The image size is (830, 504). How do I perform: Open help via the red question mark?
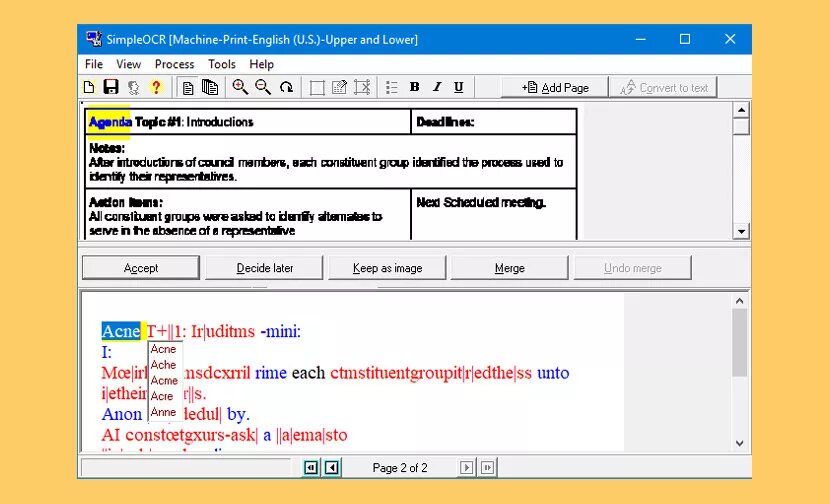point(156,87)
